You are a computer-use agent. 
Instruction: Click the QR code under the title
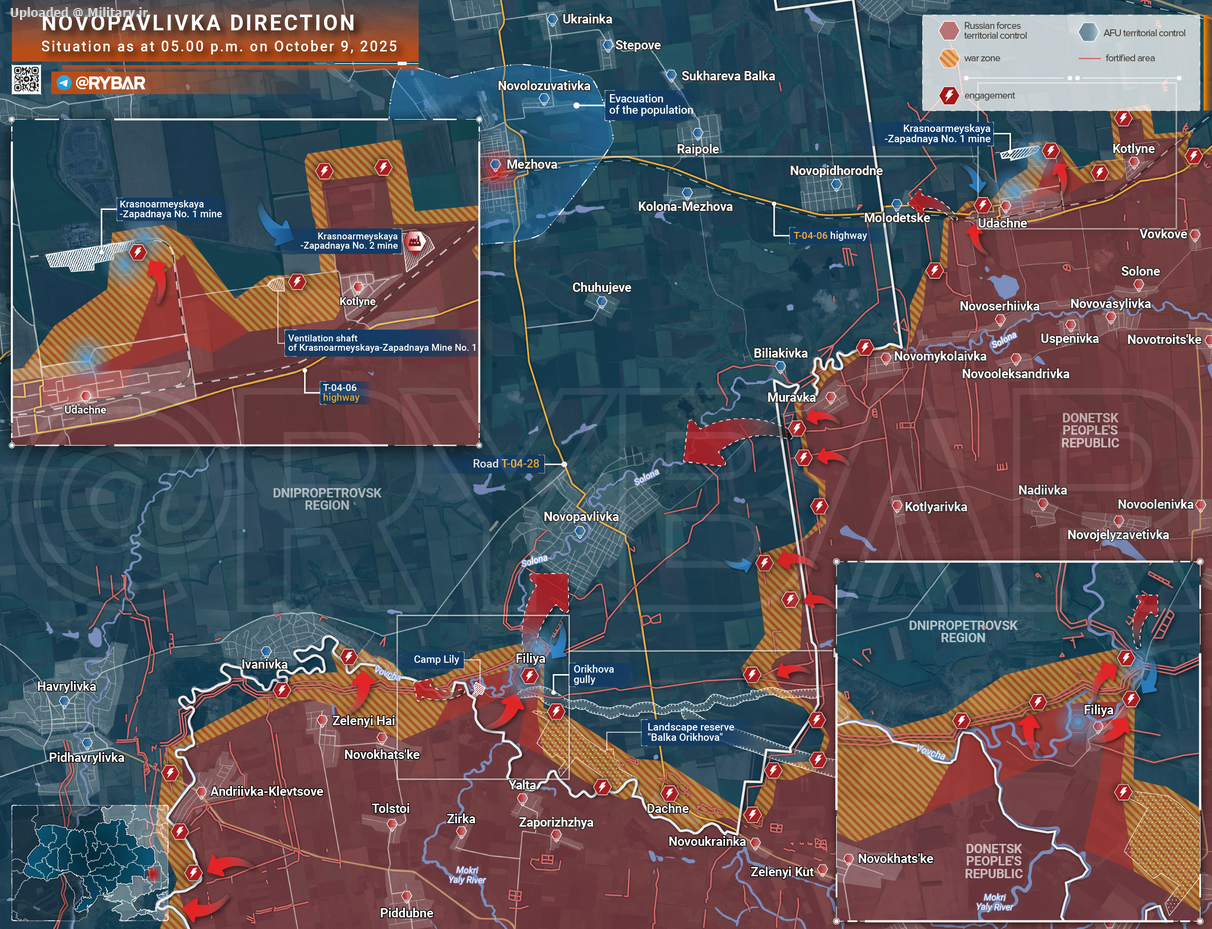[26, 80]
